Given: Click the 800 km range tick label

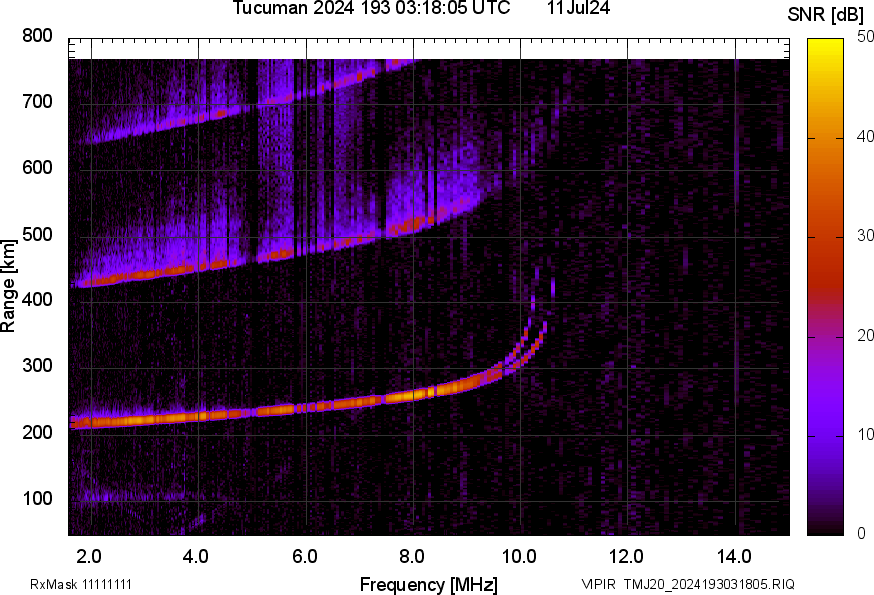Looking at the screenshot, I should (x=36, y=36).
